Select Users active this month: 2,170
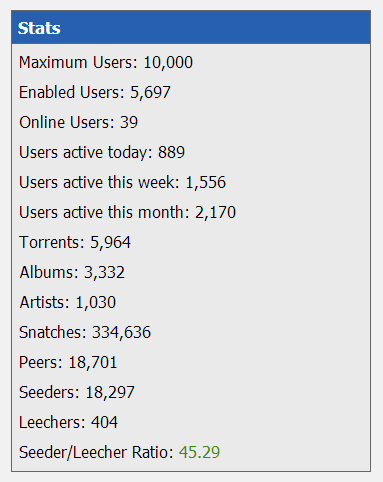 (127, 212)
